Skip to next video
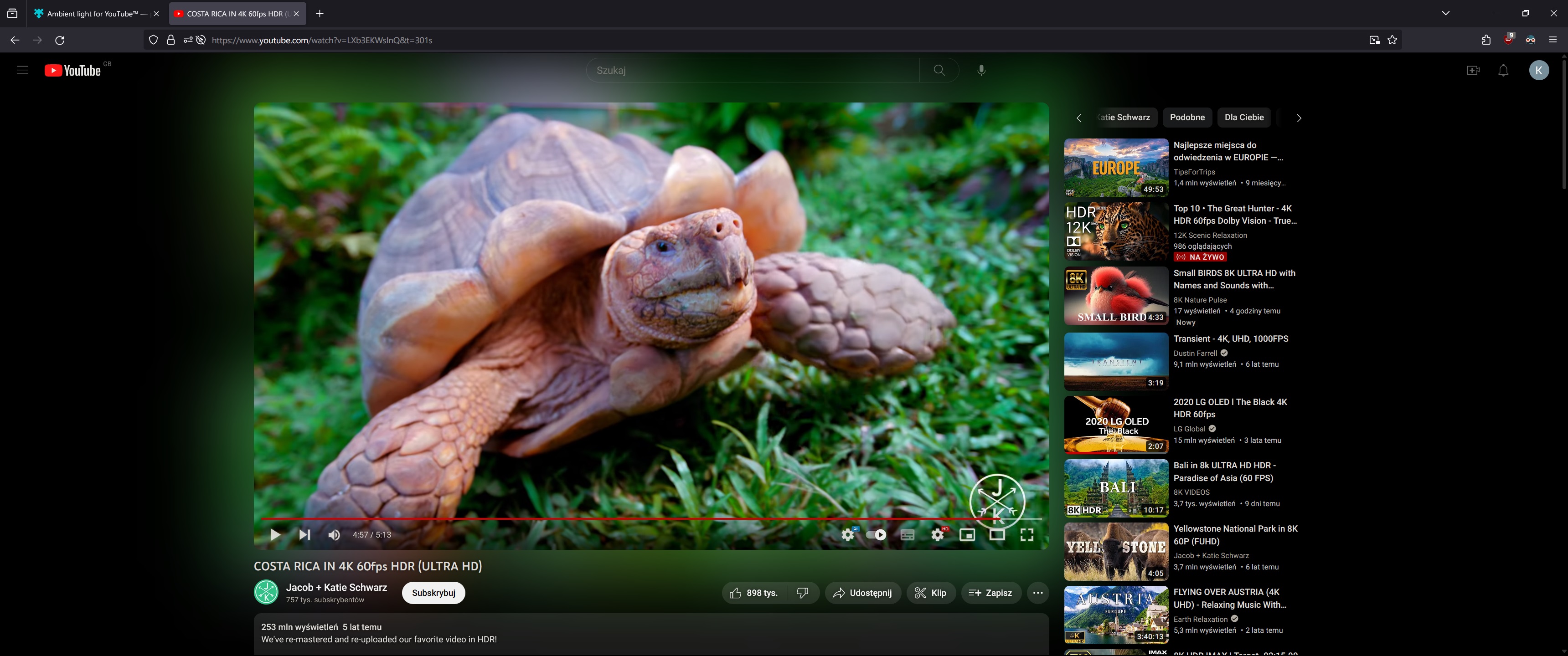 305,535
